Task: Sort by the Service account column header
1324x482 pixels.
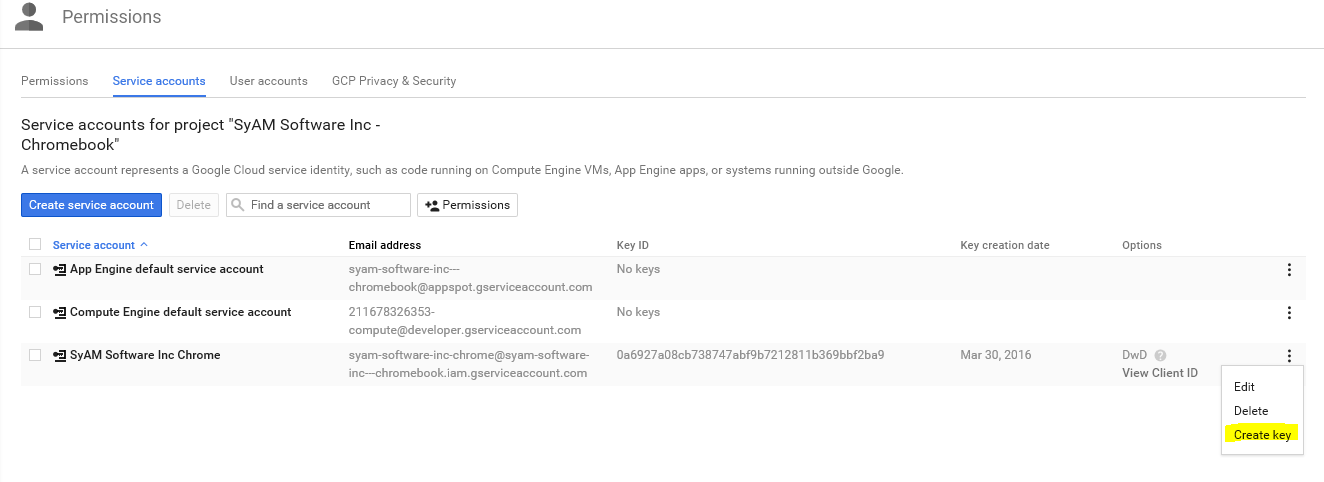Action: 94,245
